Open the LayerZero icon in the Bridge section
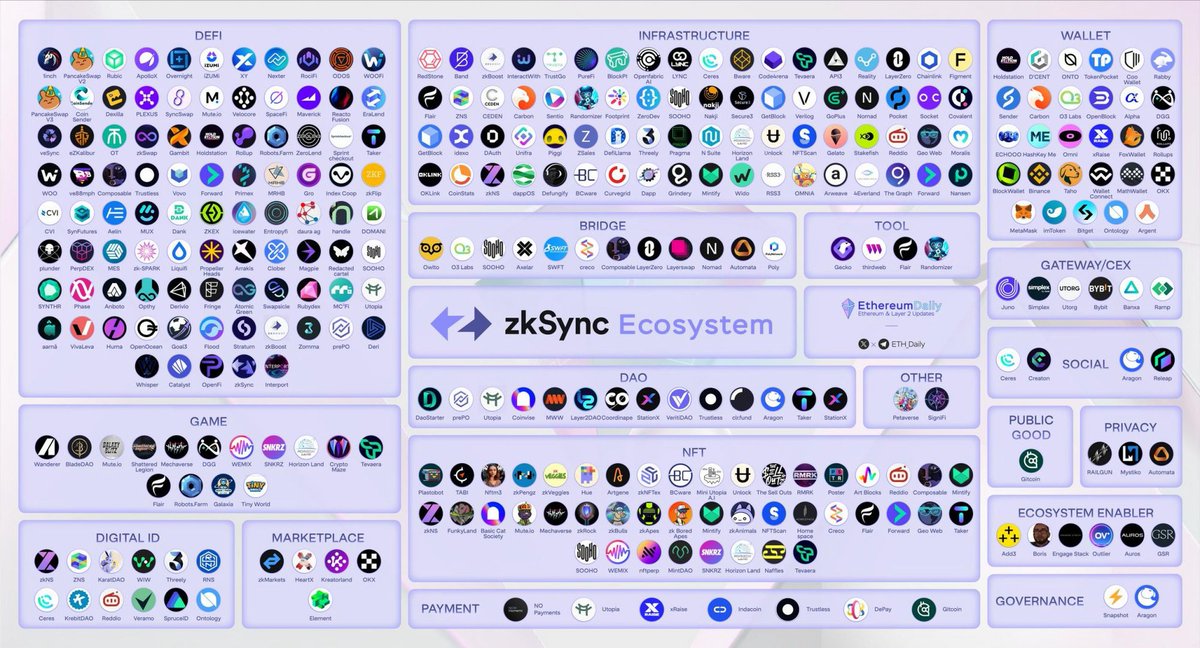Screen dimensions: 1200x648 point(648,249)
